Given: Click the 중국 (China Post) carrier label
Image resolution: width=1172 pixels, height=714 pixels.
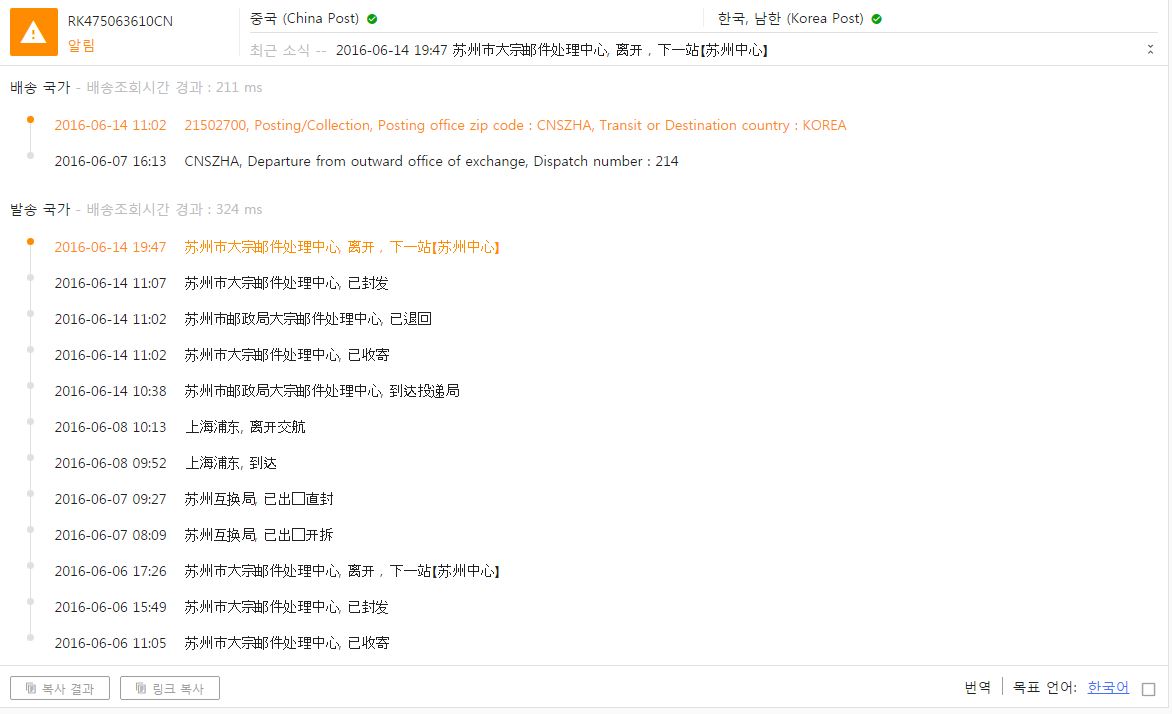Looking at the screenshot, I should click(x=304, y=19).
